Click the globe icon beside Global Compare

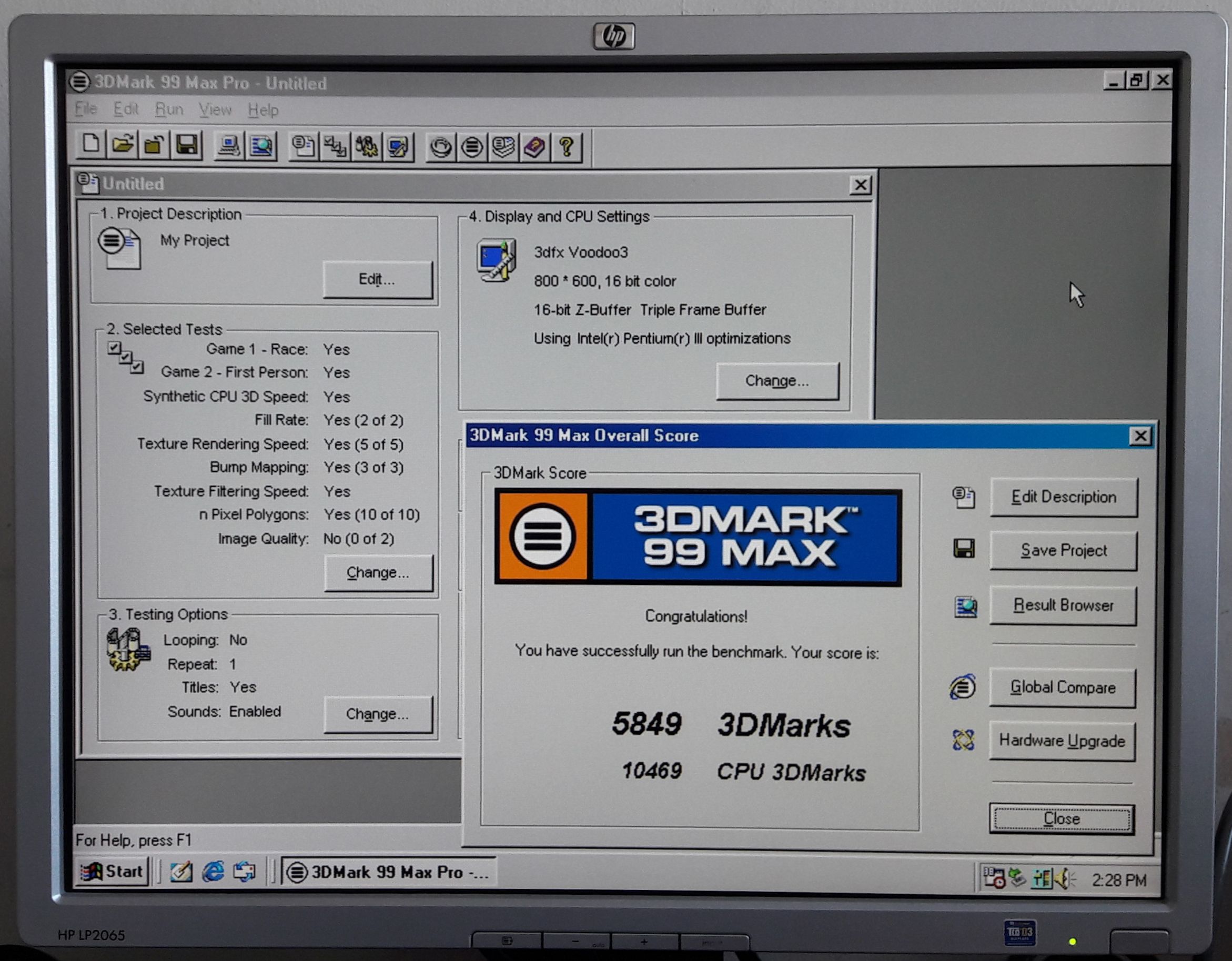click(963, 687)
